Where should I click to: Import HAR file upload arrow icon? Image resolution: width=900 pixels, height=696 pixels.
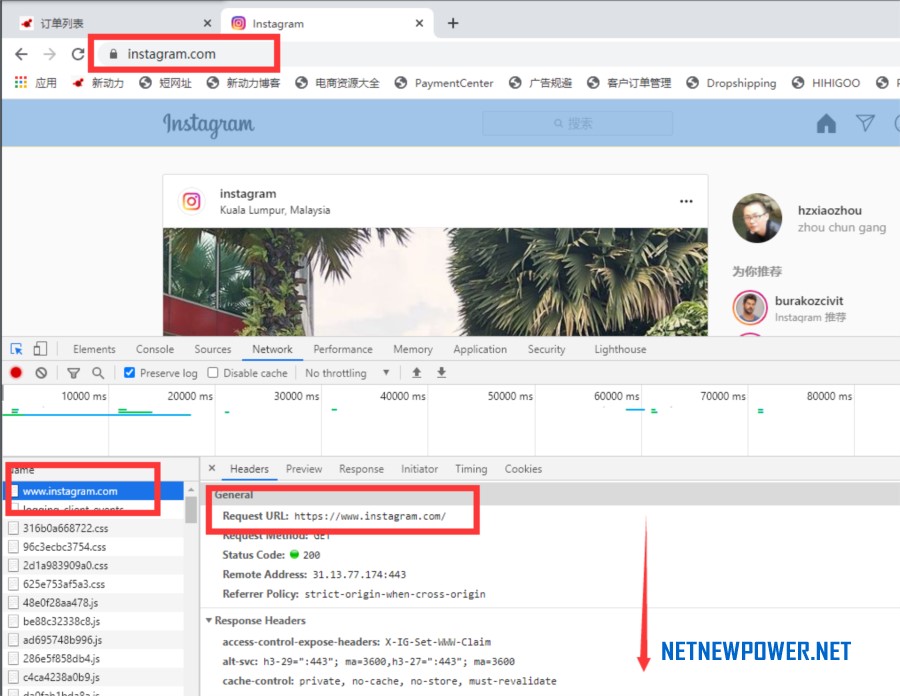[417, 373]
